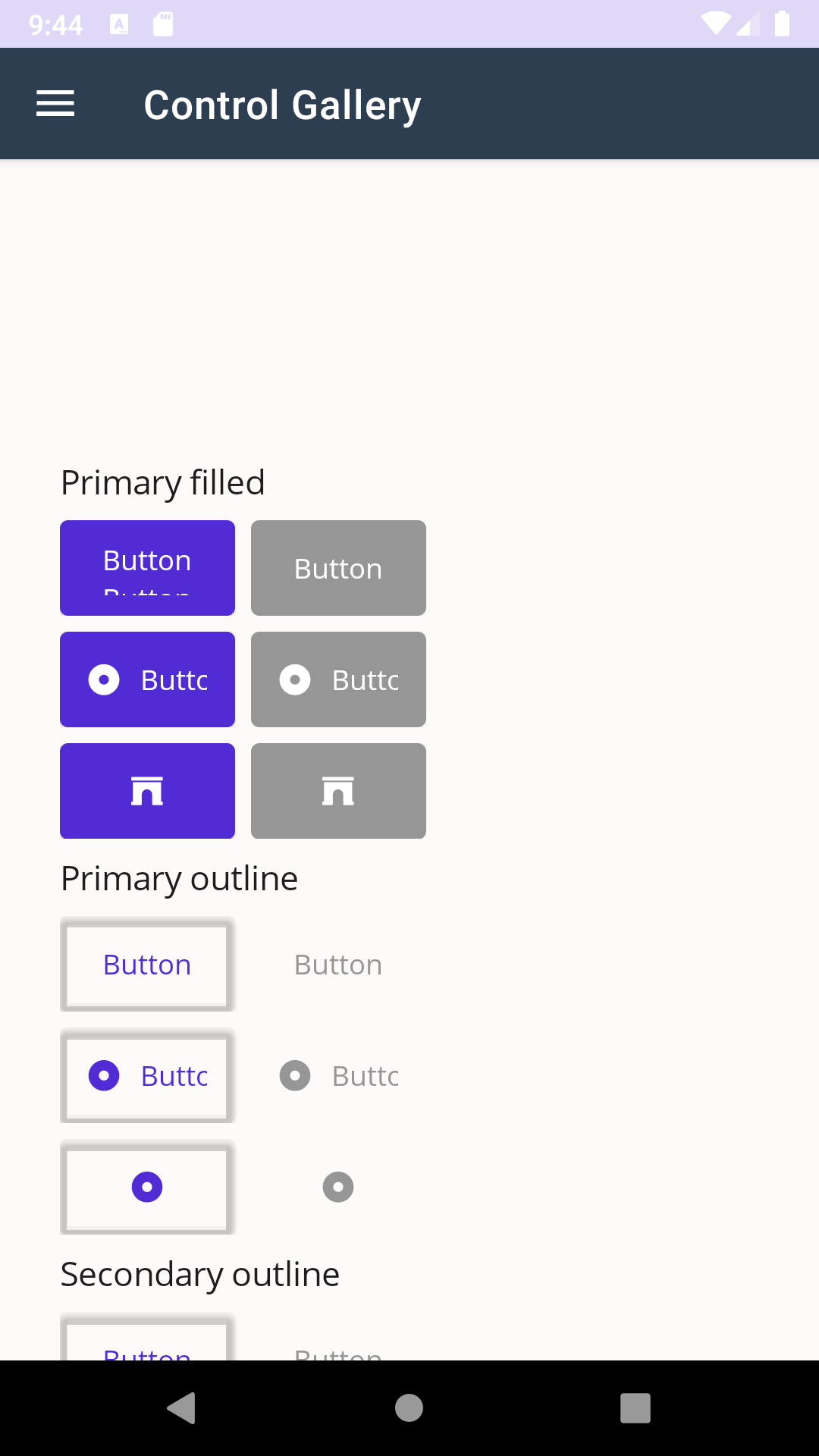This screenshot has width=819, height=1456.
Task: Click the gray disabled Button in Primary filled
Action: pyautogui.click(x=338, y=567)
